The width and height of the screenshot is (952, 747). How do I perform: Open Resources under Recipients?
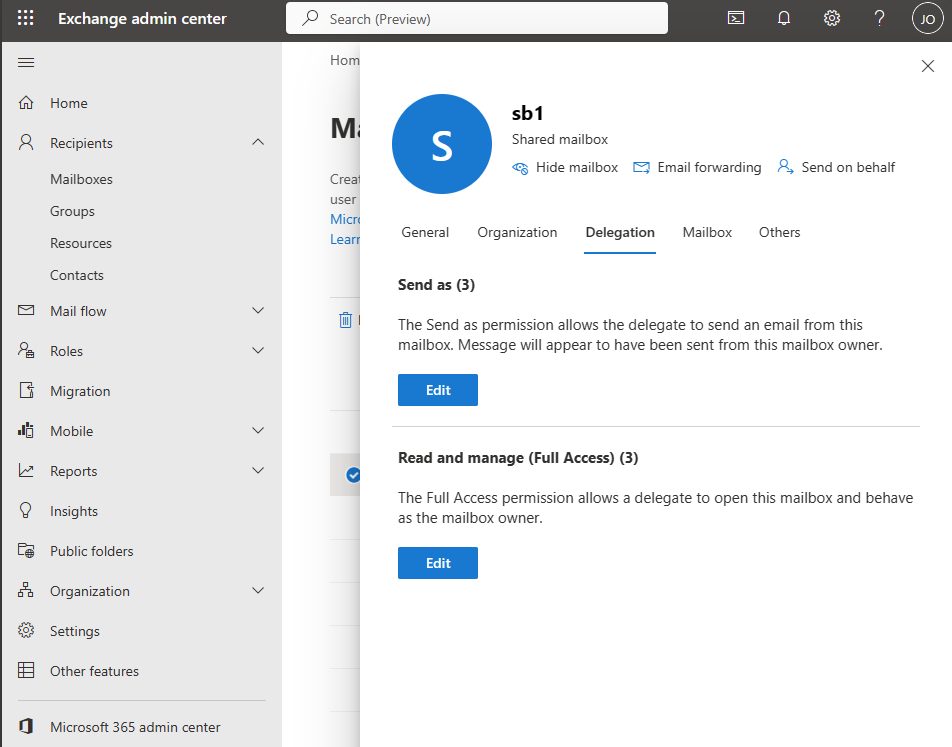[x=81, y=244]
